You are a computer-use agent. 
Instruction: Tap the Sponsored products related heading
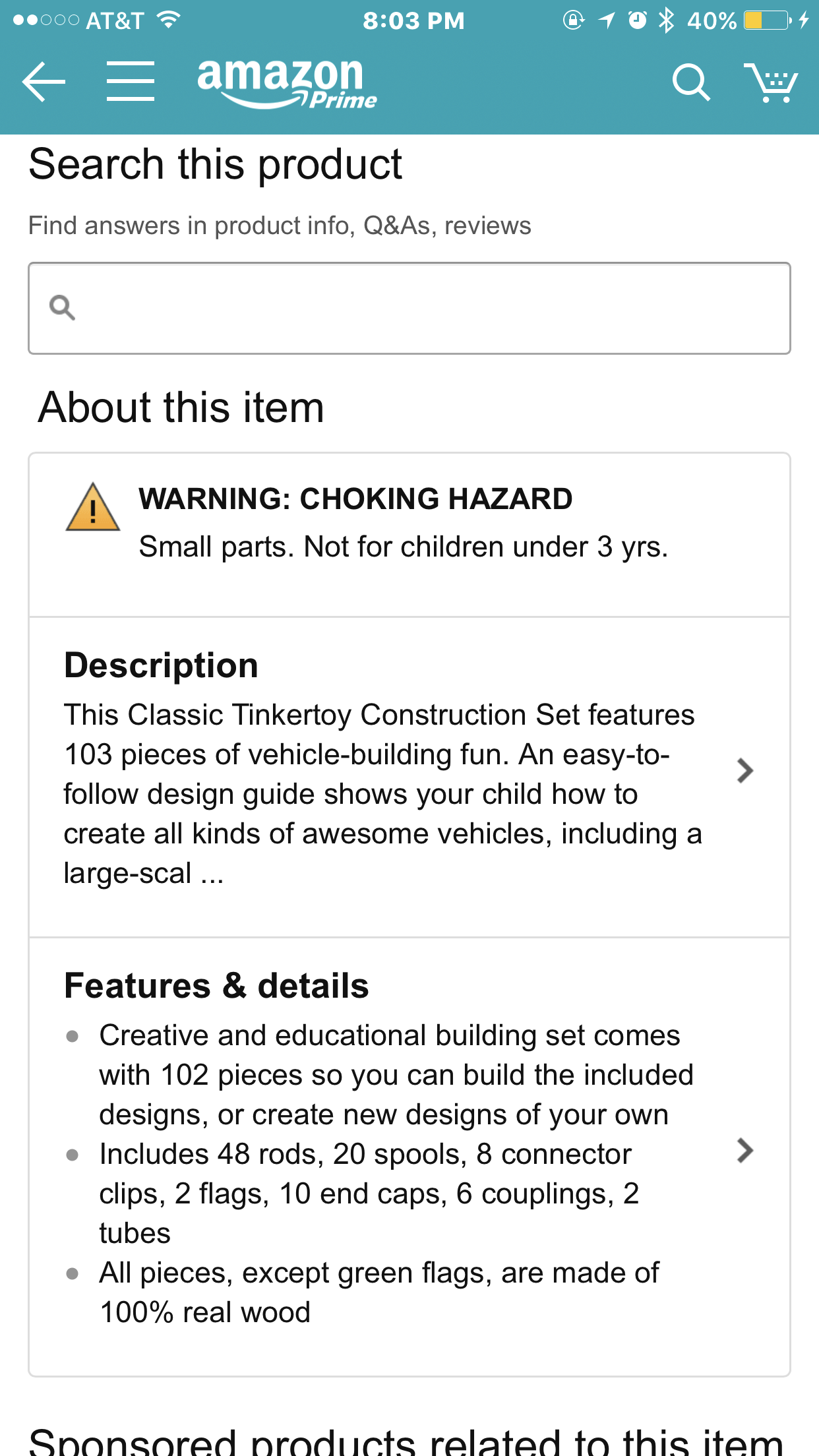[x=406, y=1441]
